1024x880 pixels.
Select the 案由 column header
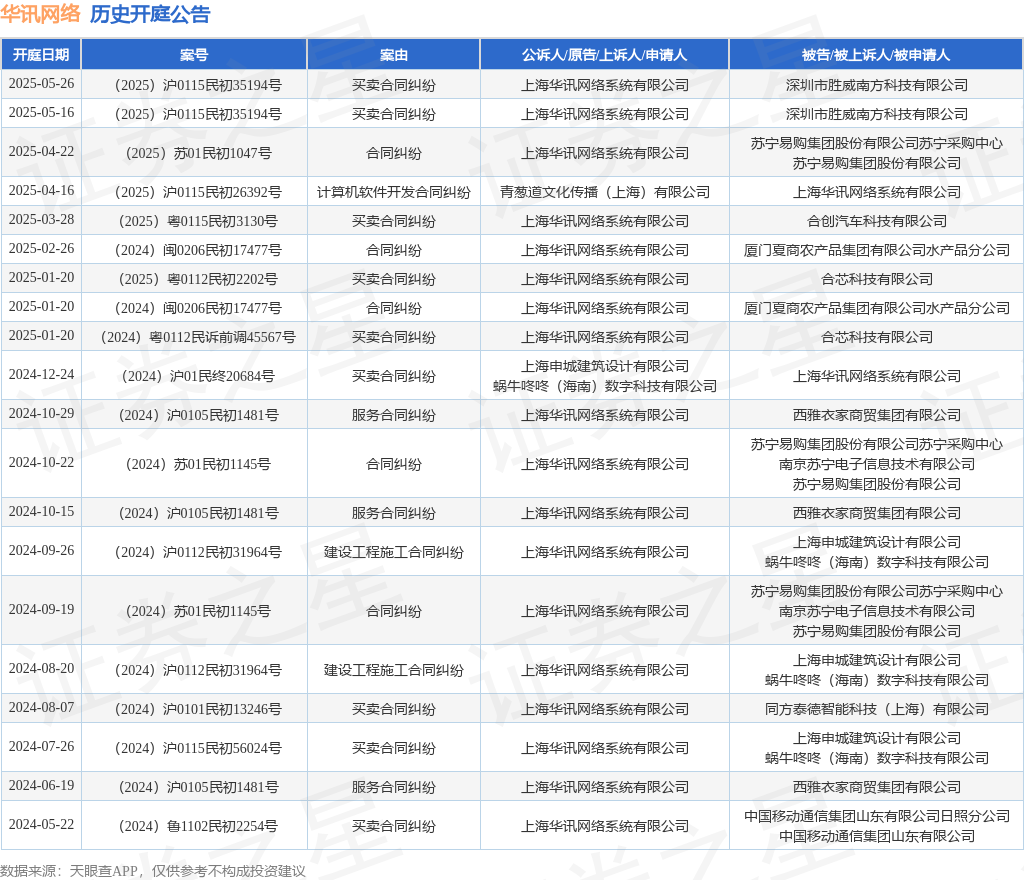[x=394, y=55]
